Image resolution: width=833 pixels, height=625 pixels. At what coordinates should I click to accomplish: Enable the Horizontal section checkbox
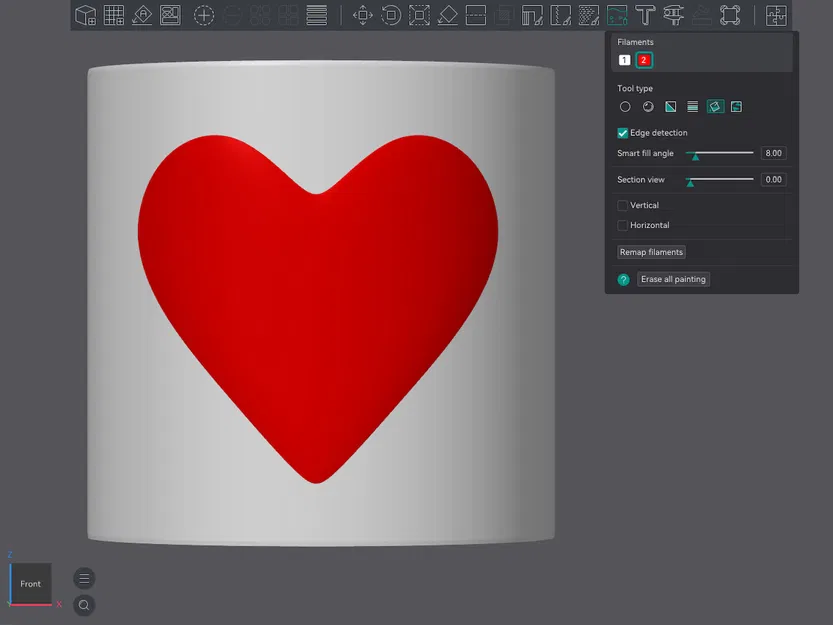point(623,225)
